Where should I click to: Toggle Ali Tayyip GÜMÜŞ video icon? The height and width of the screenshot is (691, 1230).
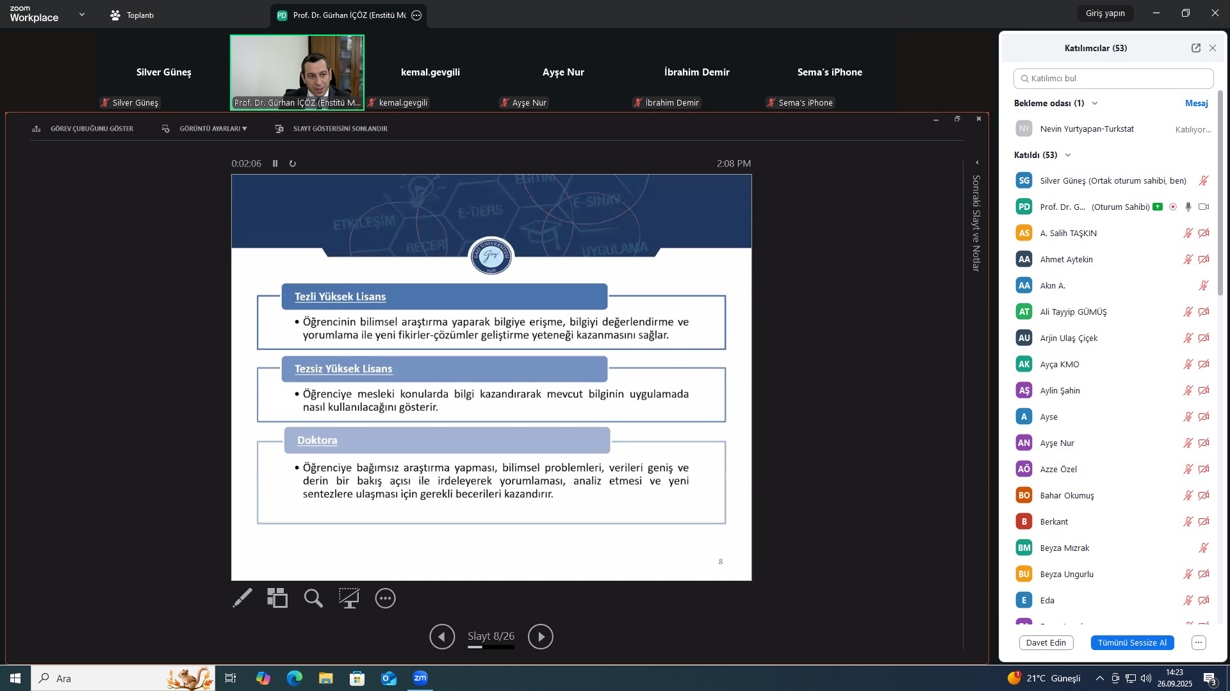point(1204,312)
